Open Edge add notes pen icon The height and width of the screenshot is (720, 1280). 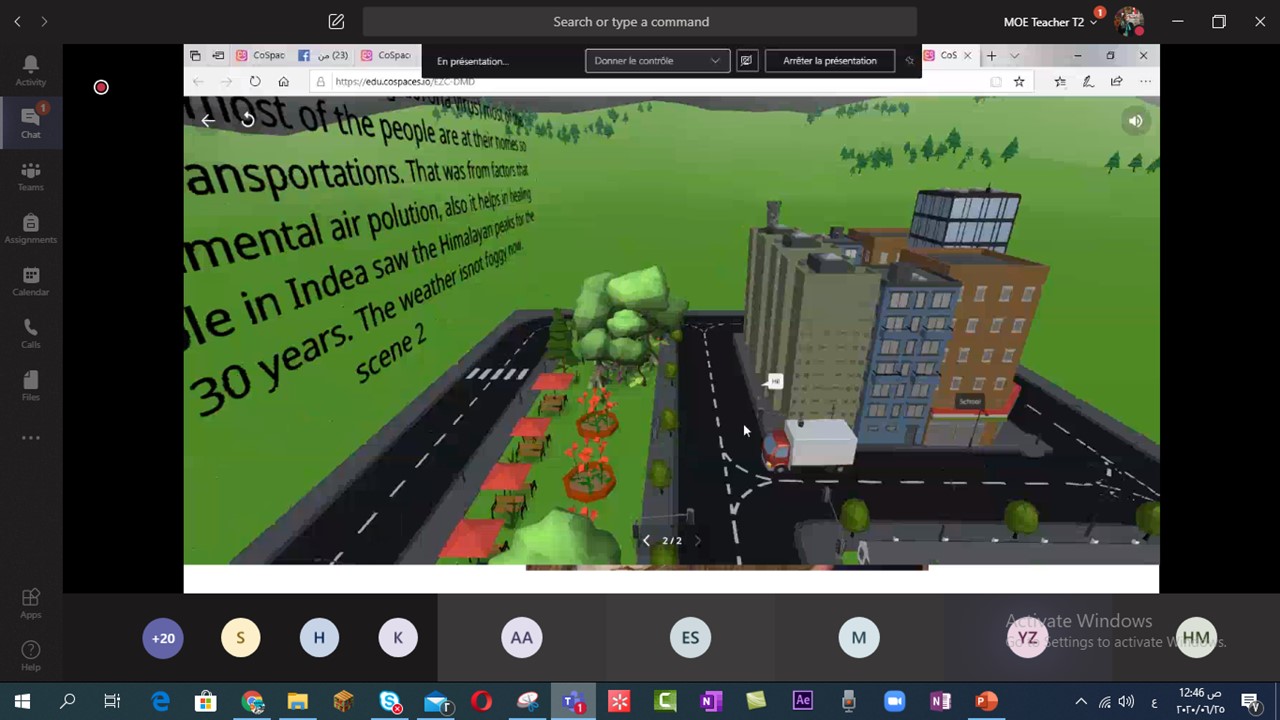pos(1088,82)
